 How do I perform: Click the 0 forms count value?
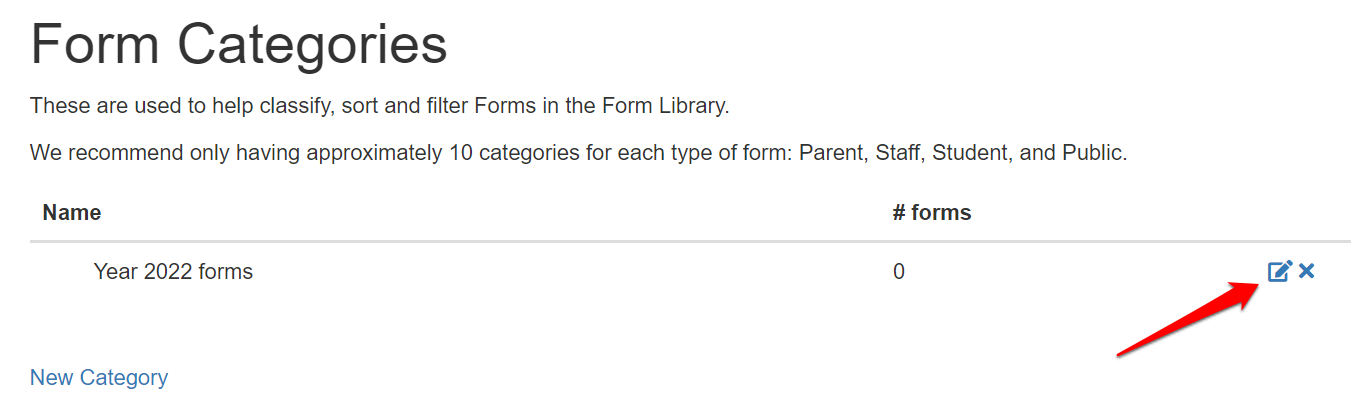tap(899, 271)
